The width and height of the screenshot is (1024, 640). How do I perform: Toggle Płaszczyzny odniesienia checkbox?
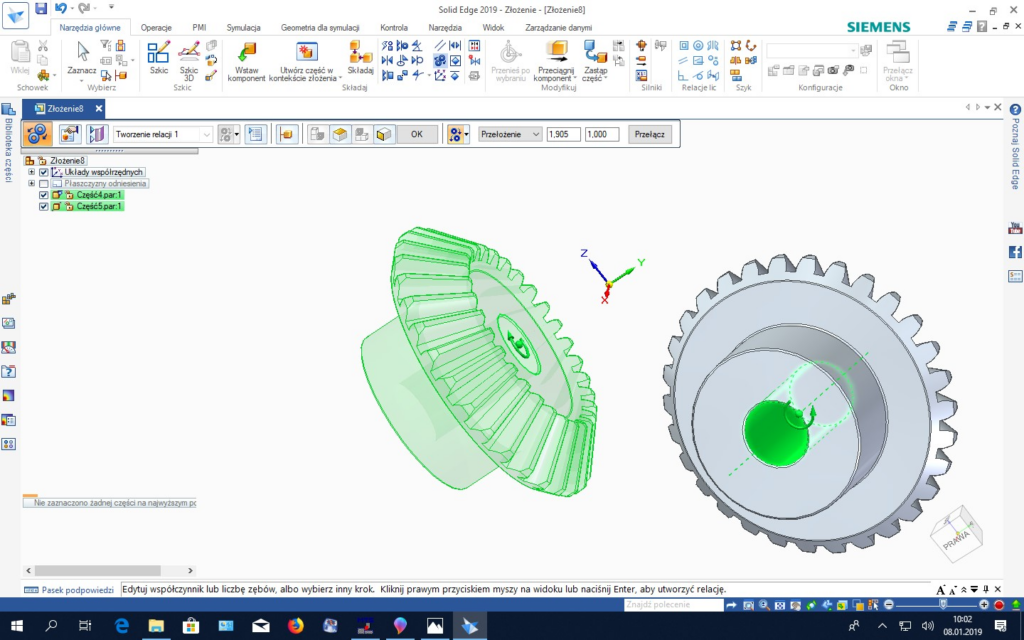pos(44,184)
